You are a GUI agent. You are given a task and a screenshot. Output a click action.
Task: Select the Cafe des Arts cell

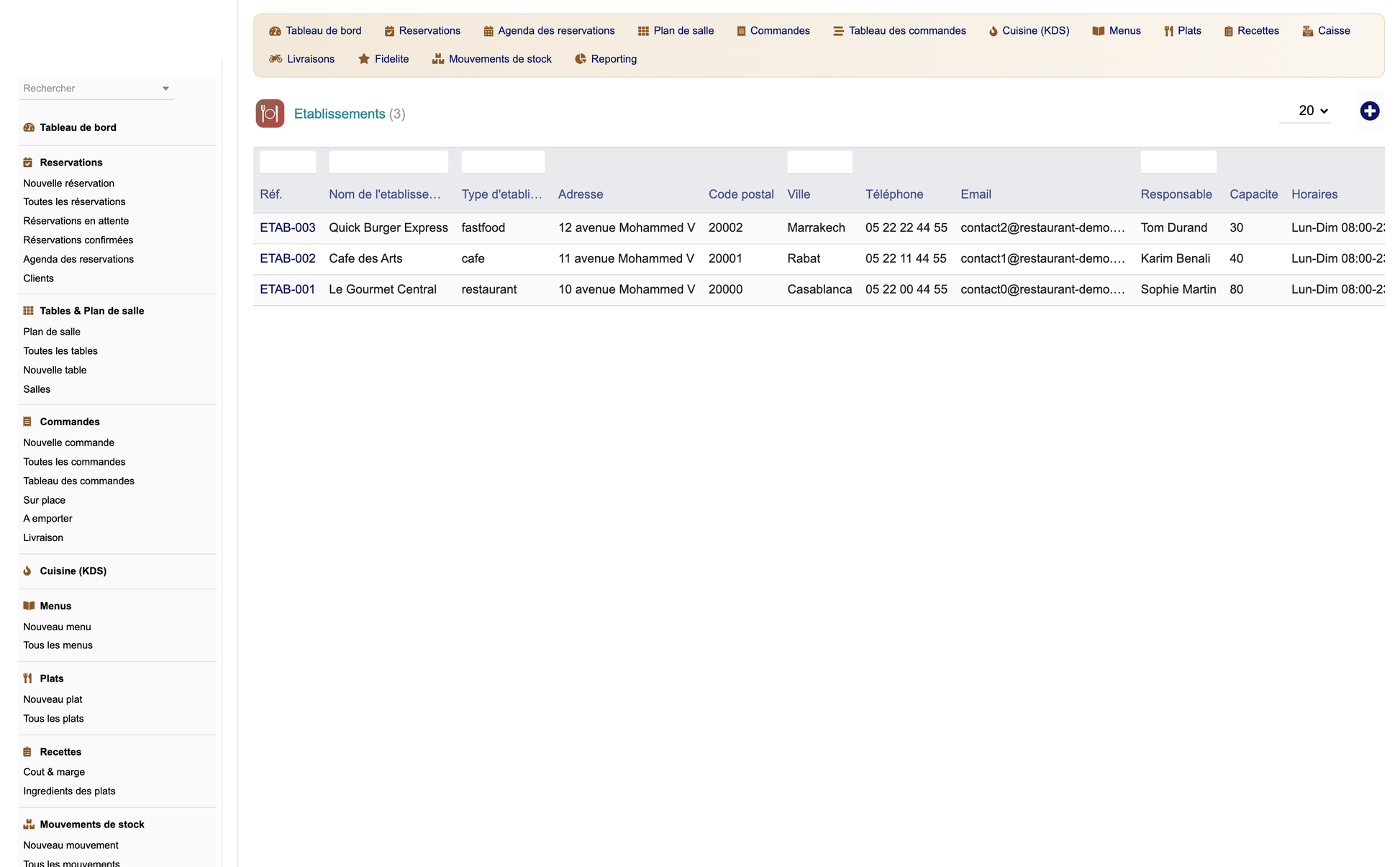point(365,258)
